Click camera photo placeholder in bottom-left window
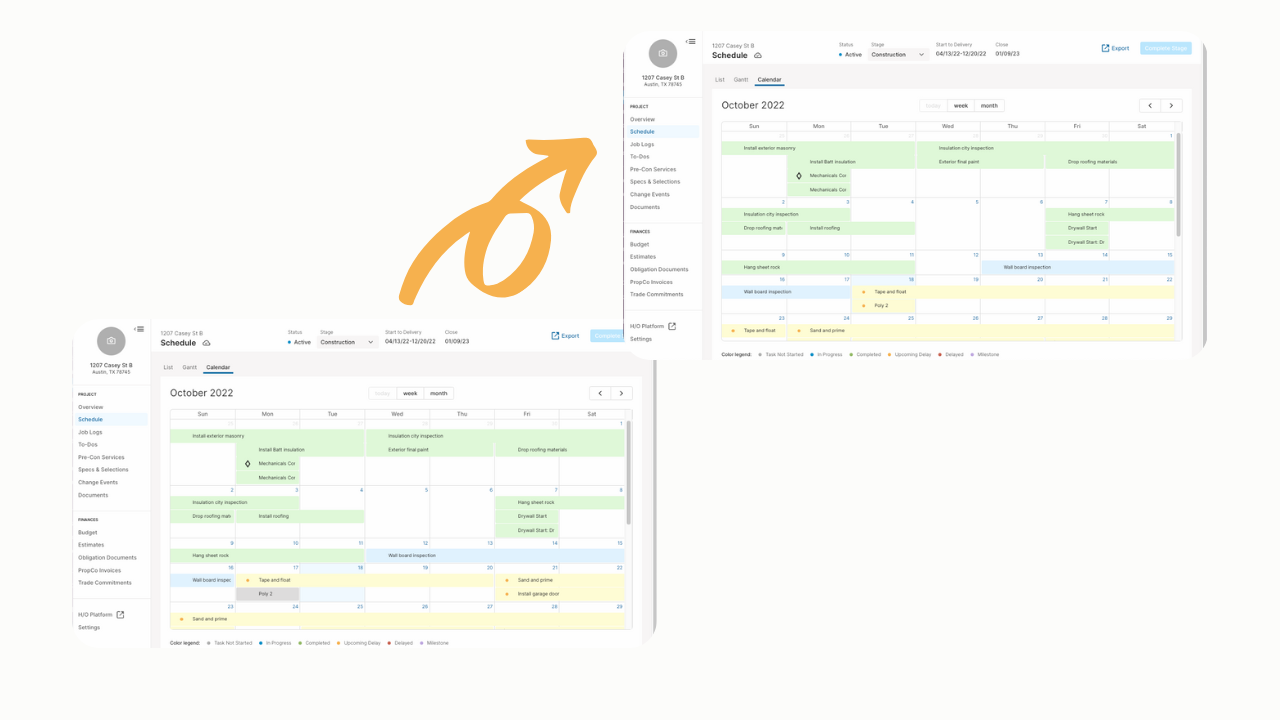Screen dimensions: 1280x720 coord(111,341)
